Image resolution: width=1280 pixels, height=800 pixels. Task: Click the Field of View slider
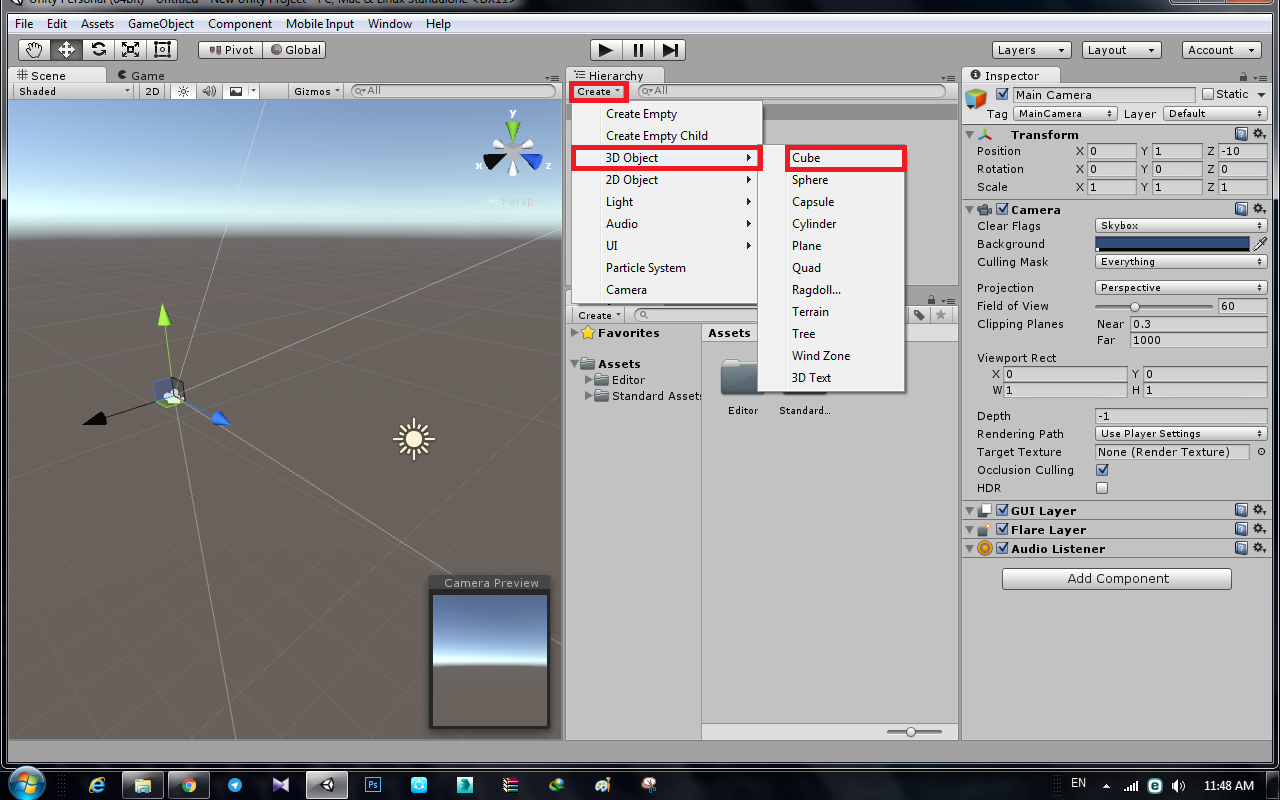pyautogui.click(x=1154, y=307)
